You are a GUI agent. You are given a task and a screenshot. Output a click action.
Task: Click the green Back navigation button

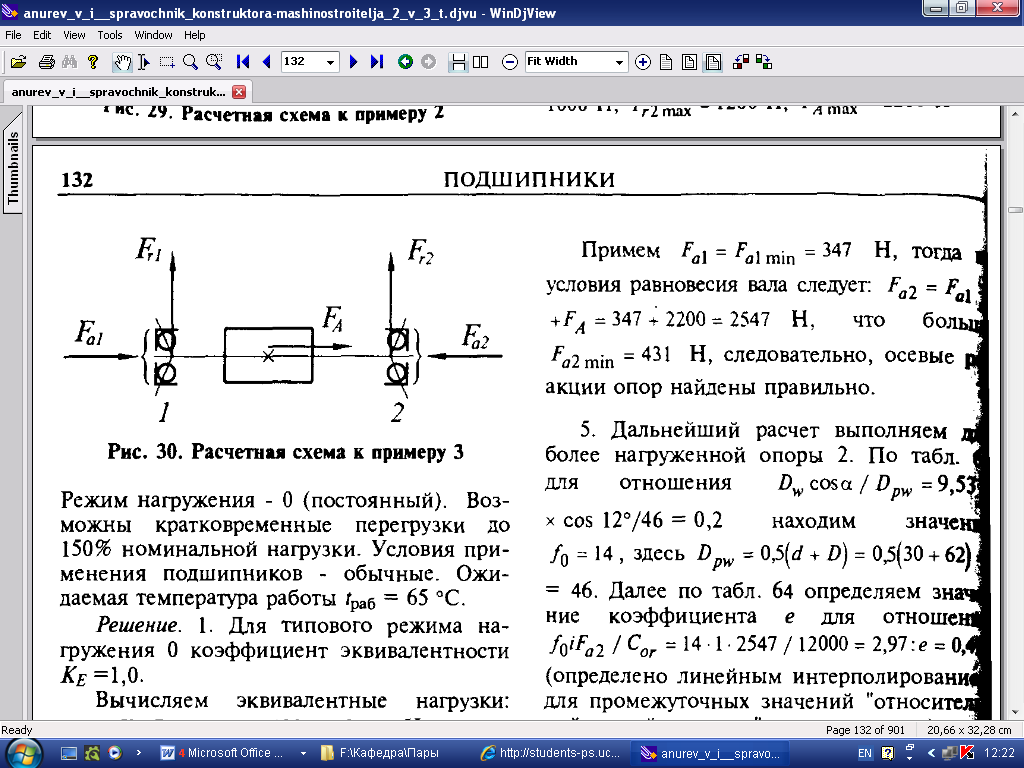point(405,62)
